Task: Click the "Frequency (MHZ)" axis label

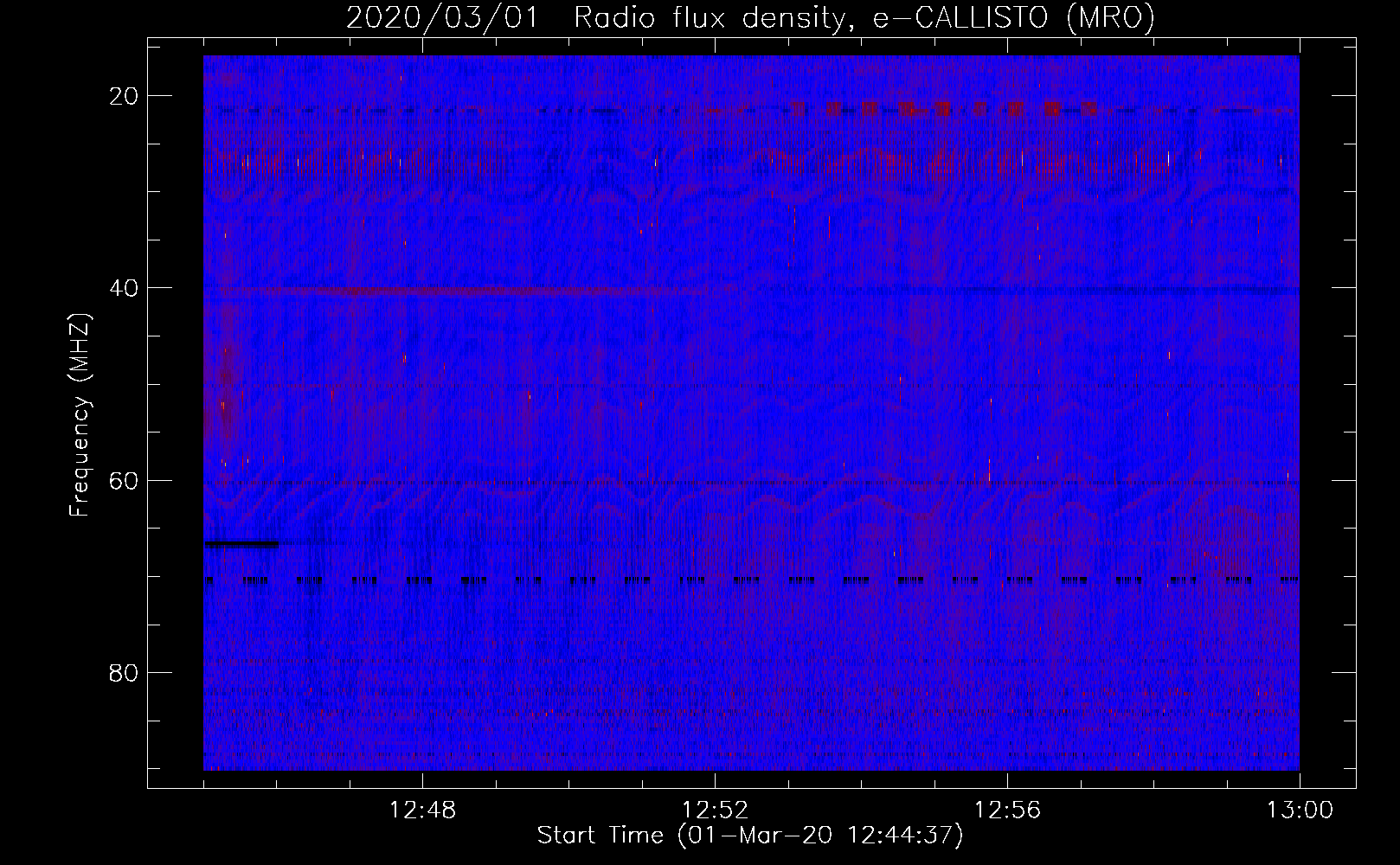Action: coord(80,414)
